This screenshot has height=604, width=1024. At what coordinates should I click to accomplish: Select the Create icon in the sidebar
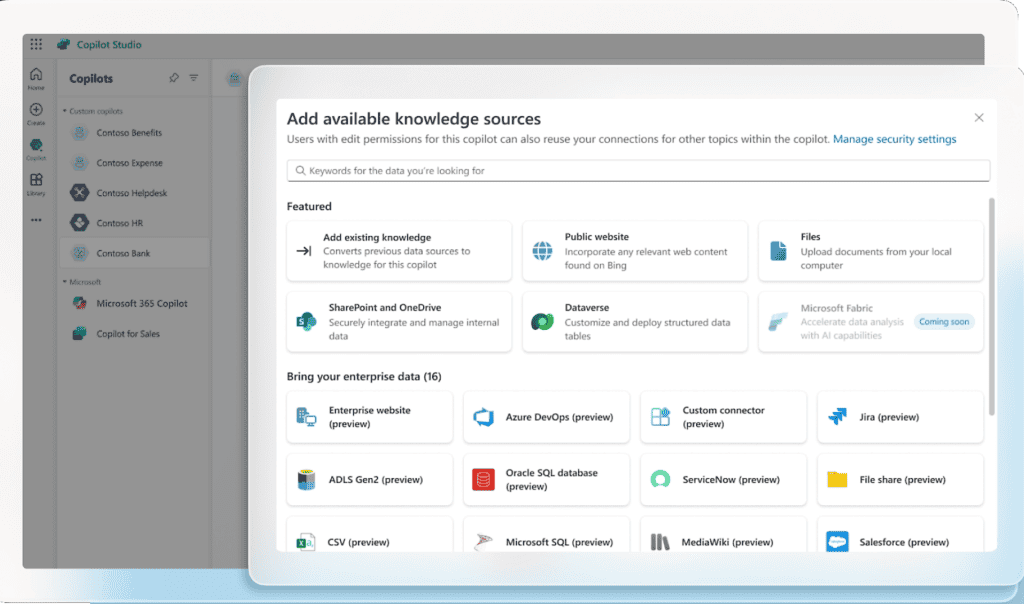(x=36, y=113)
